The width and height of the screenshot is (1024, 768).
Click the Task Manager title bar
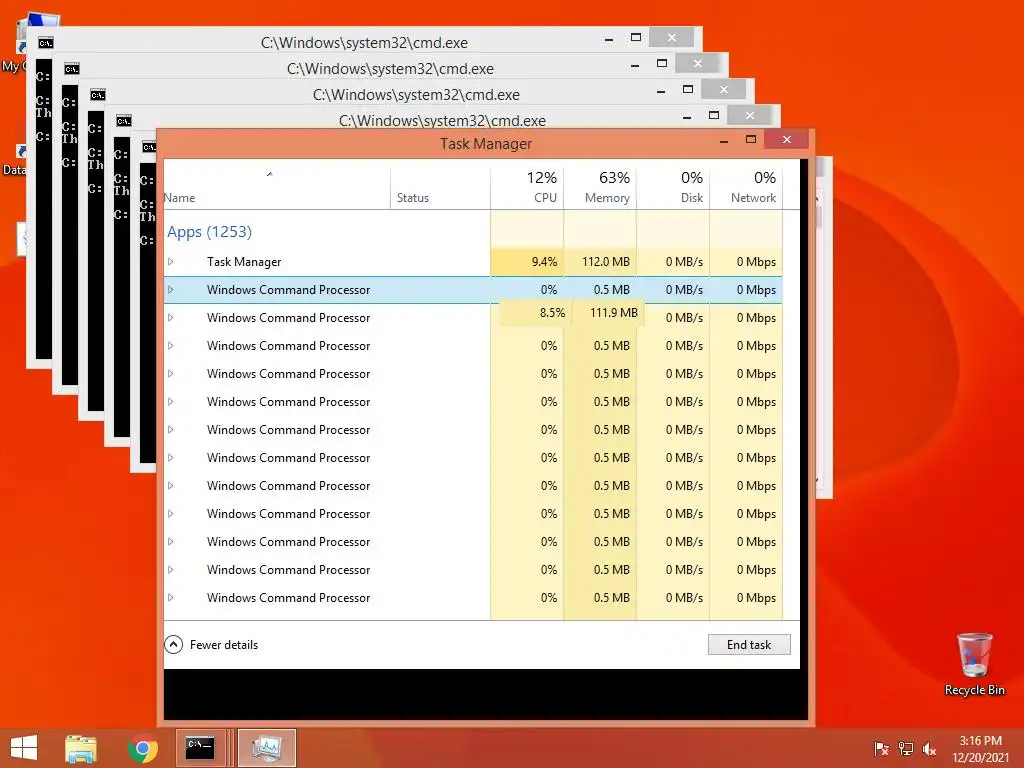(x=485, y=144)
